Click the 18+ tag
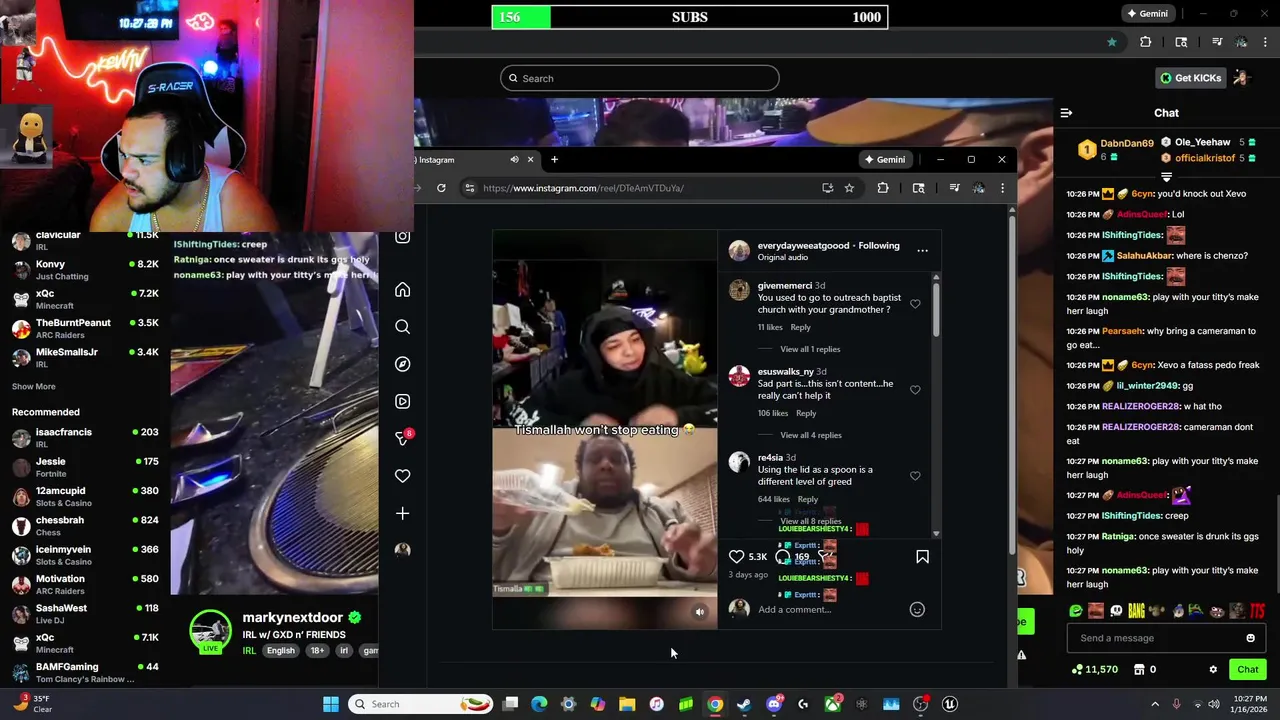 coord(317,651)
